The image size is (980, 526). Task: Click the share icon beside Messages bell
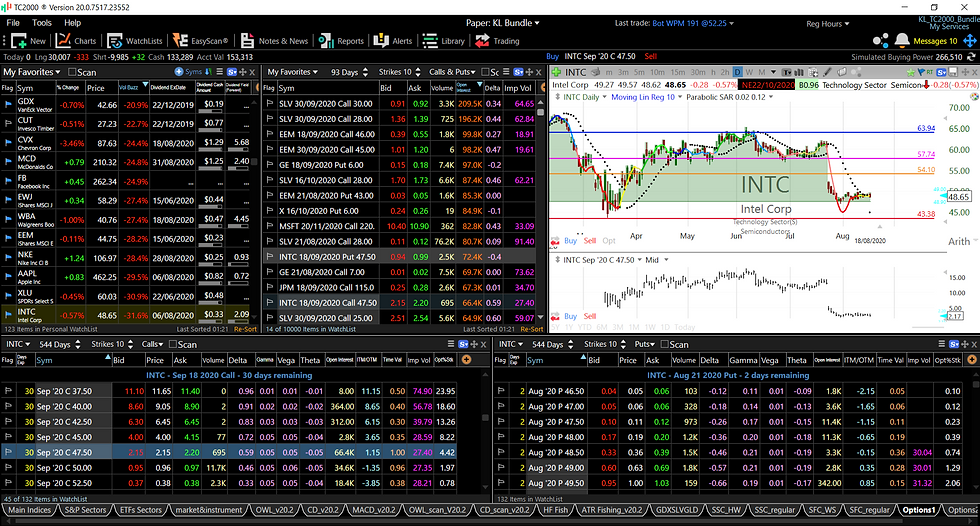click(881, 41)
